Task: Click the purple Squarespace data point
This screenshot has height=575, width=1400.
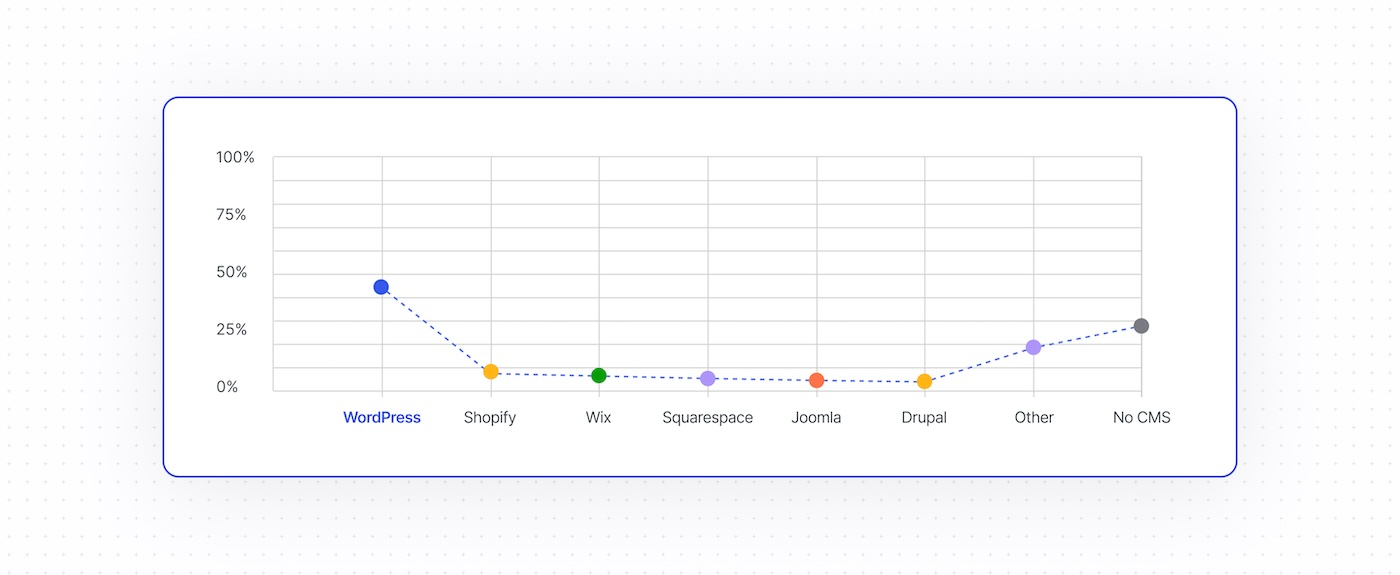Action: coord(708,378)
